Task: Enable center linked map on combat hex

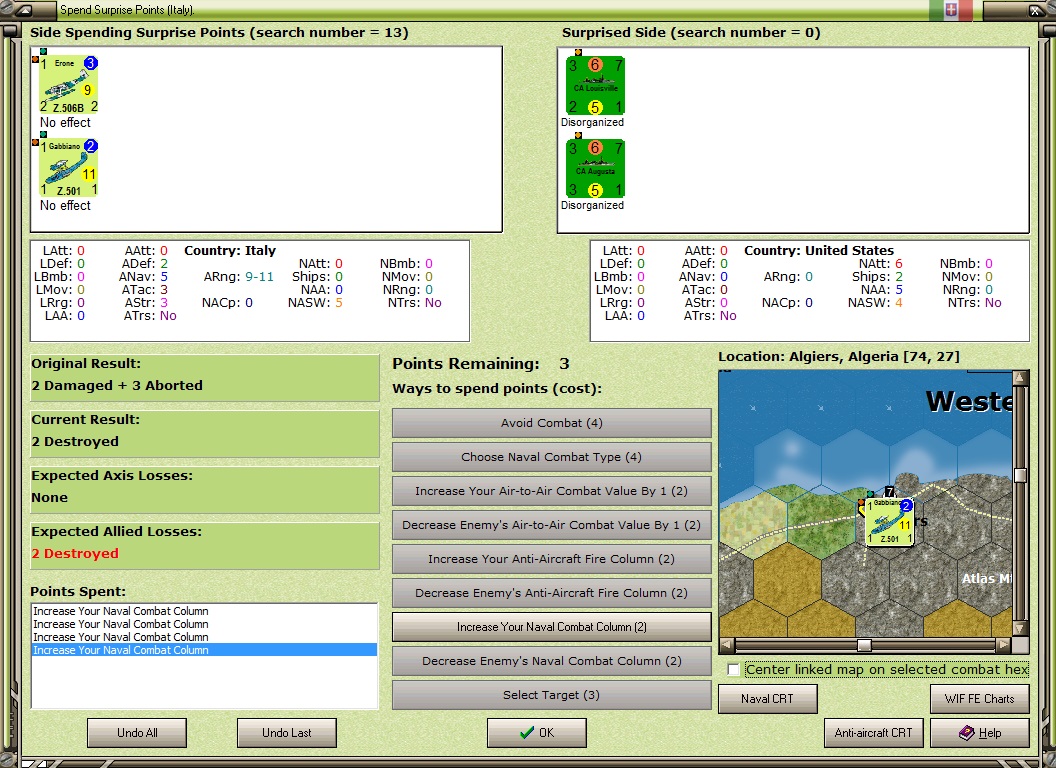Action: 734,670
